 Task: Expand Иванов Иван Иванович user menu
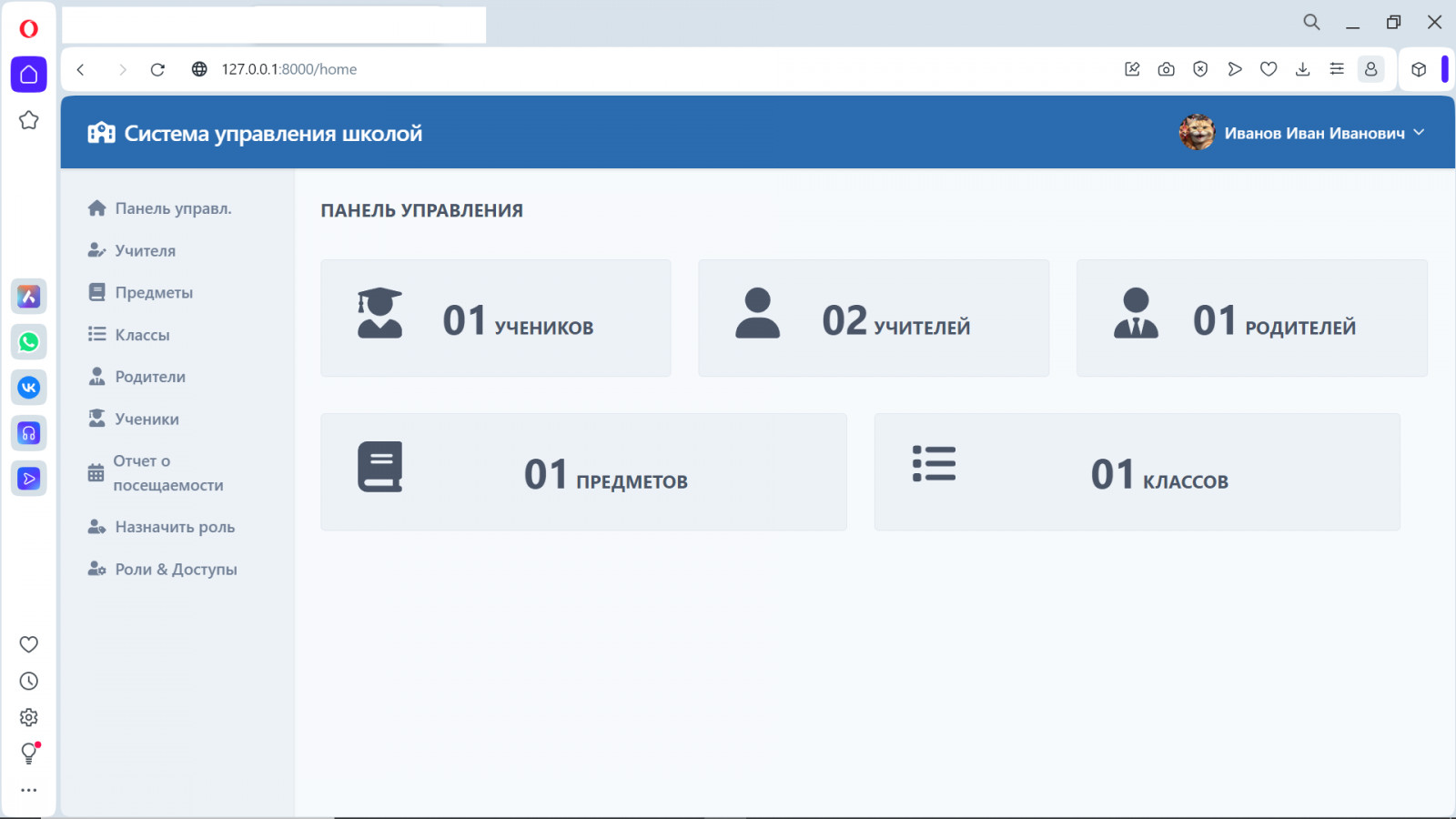coord(1324,133)
